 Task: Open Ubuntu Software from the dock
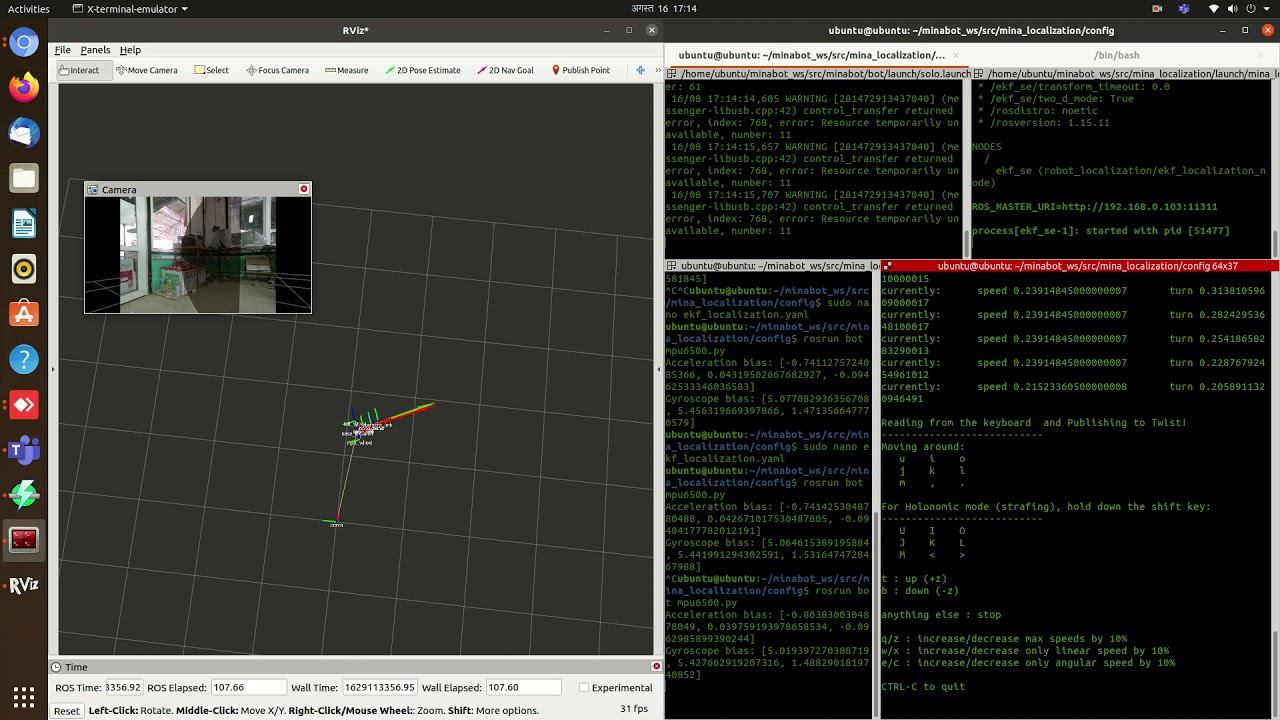click(x=24, y=314)
